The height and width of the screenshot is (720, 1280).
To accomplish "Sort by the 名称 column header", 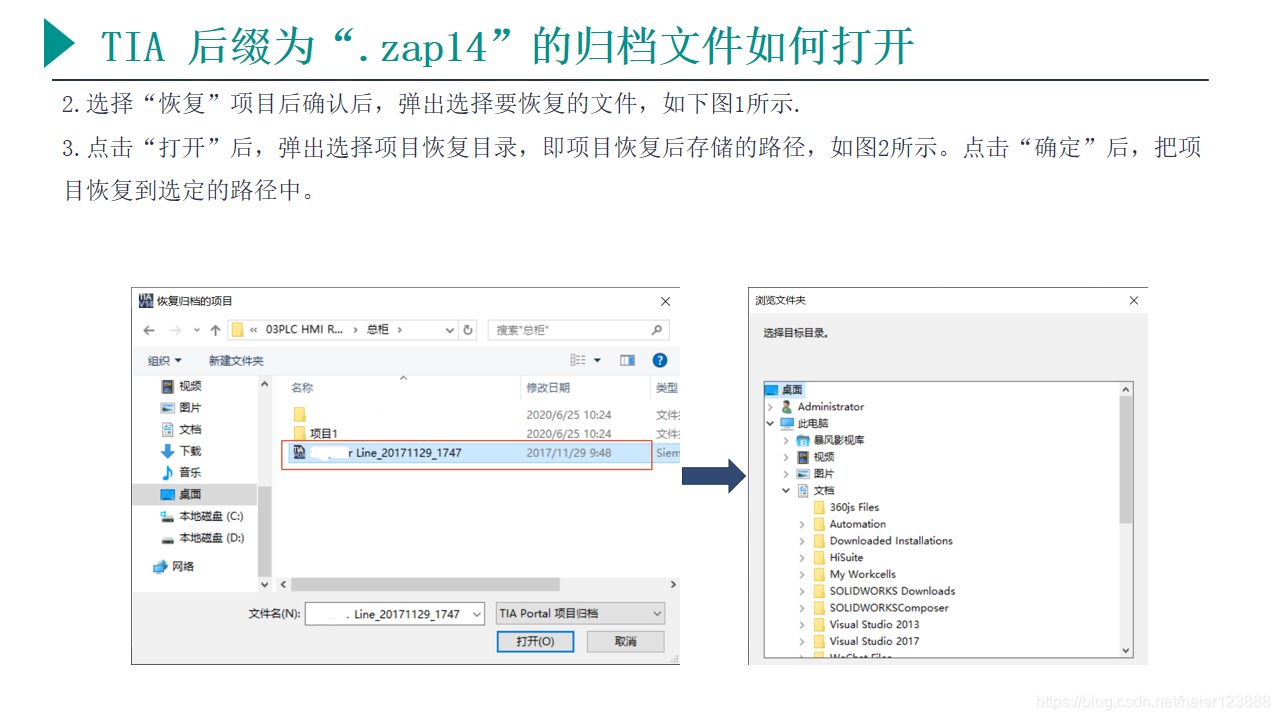I will pos(302,388).
